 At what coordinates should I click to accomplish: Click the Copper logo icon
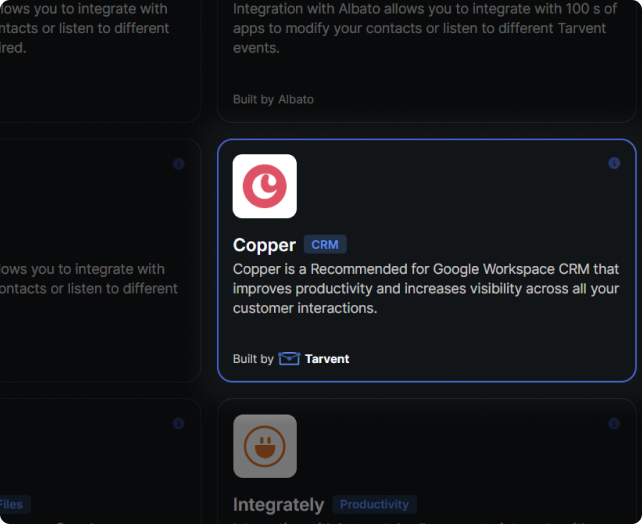(265, 186)
